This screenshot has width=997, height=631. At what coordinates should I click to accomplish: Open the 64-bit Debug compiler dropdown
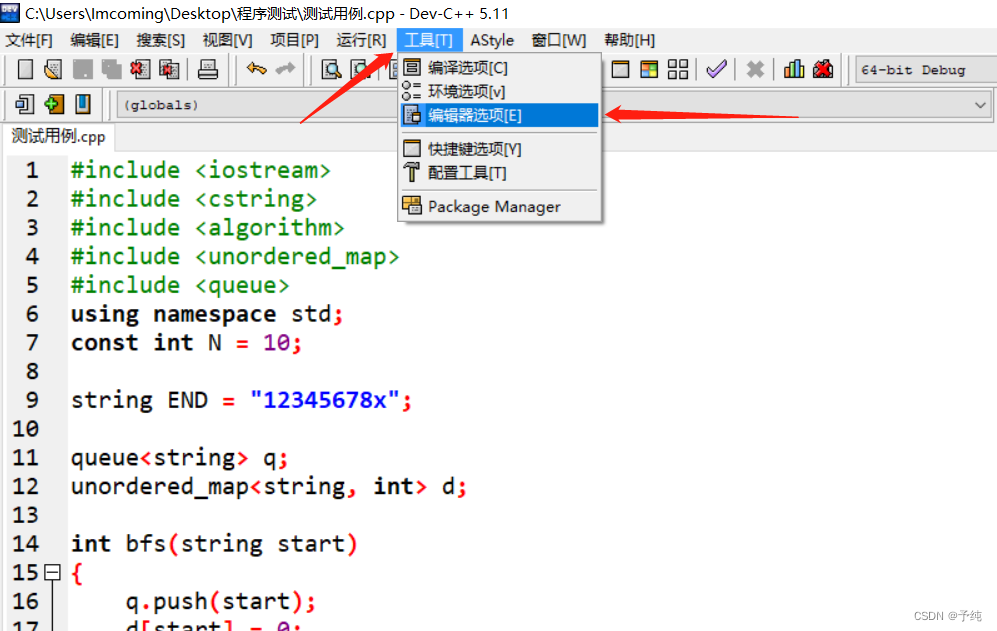(925, 70)
